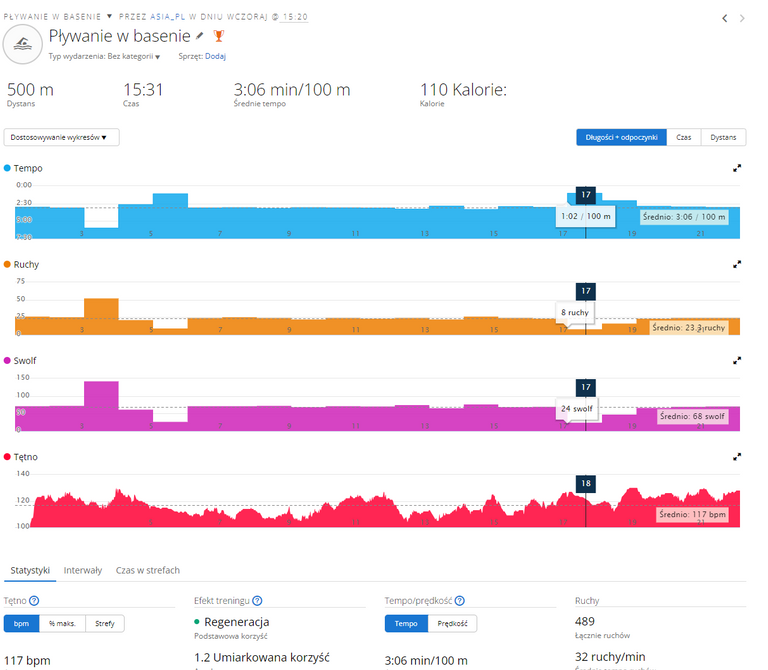Image resolution: width=768 pixels, height=670 pixels.
Task: Click the ASIA_PL user link
Action: [168, 17]
